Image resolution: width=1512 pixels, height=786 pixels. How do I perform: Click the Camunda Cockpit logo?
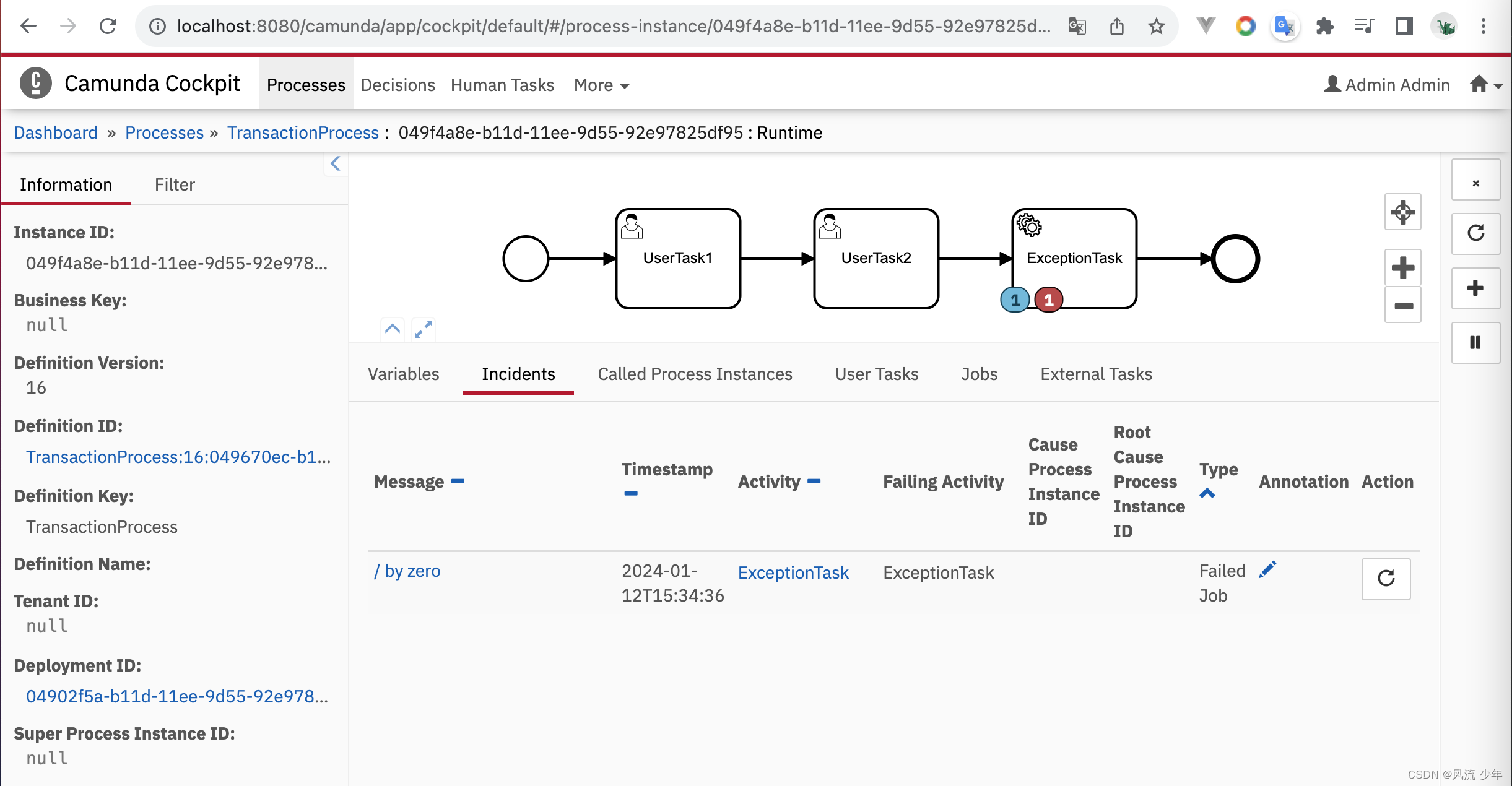(36, 83)
